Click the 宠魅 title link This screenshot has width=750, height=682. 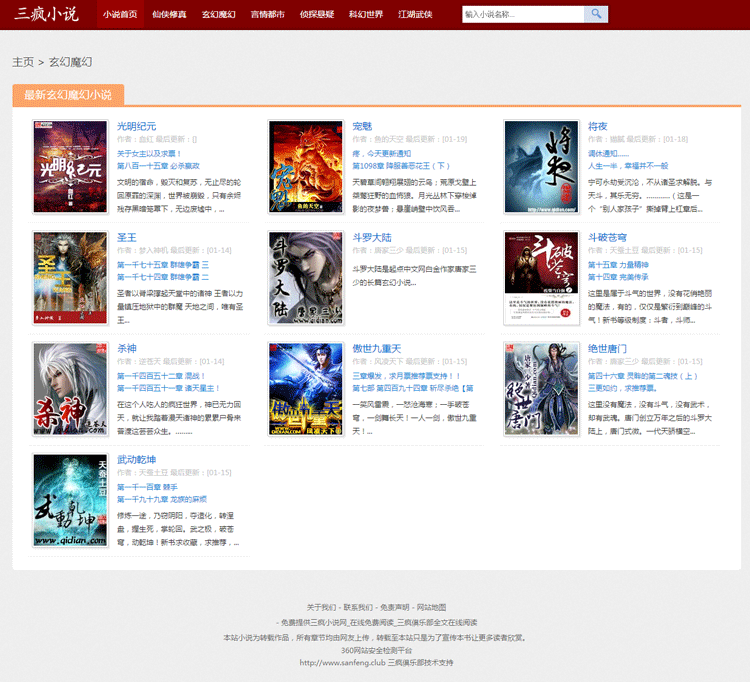362,126
